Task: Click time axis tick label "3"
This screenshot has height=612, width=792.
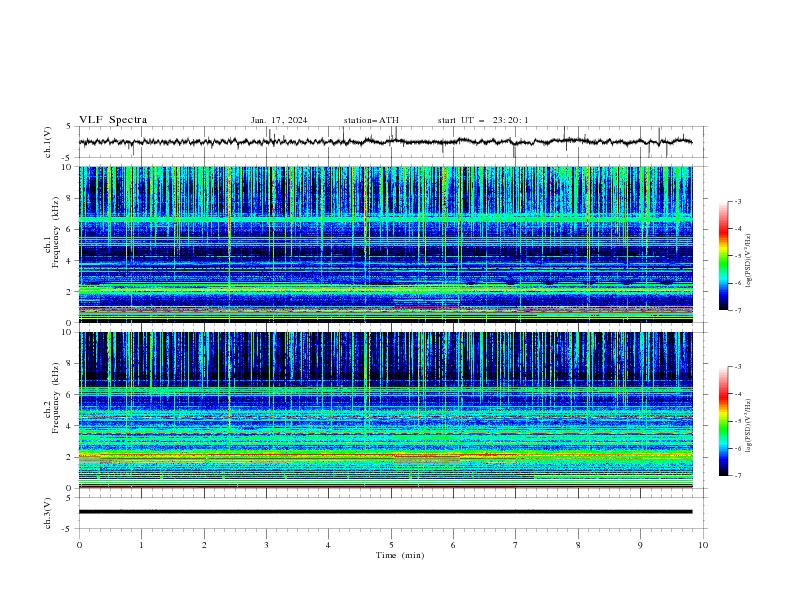Action: point(266,545)
